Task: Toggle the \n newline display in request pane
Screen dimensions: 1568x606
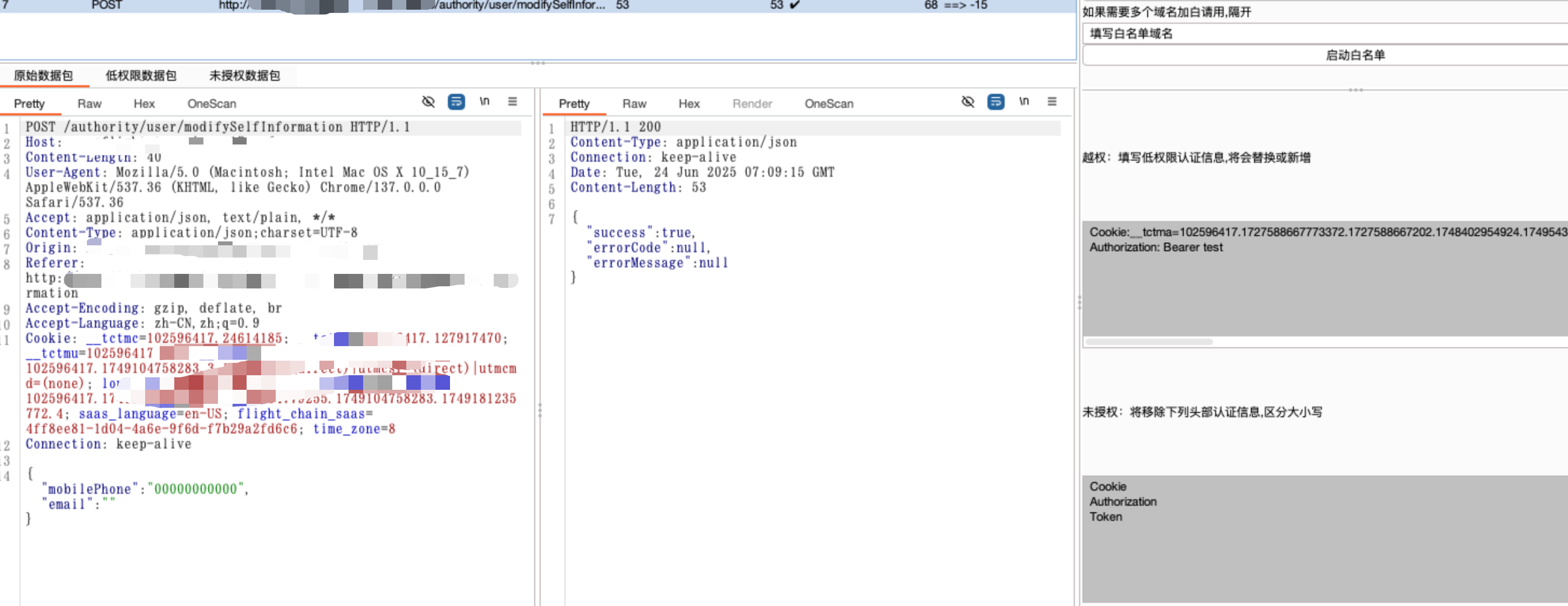Action: pyautogui.click(x=485, y=101)
